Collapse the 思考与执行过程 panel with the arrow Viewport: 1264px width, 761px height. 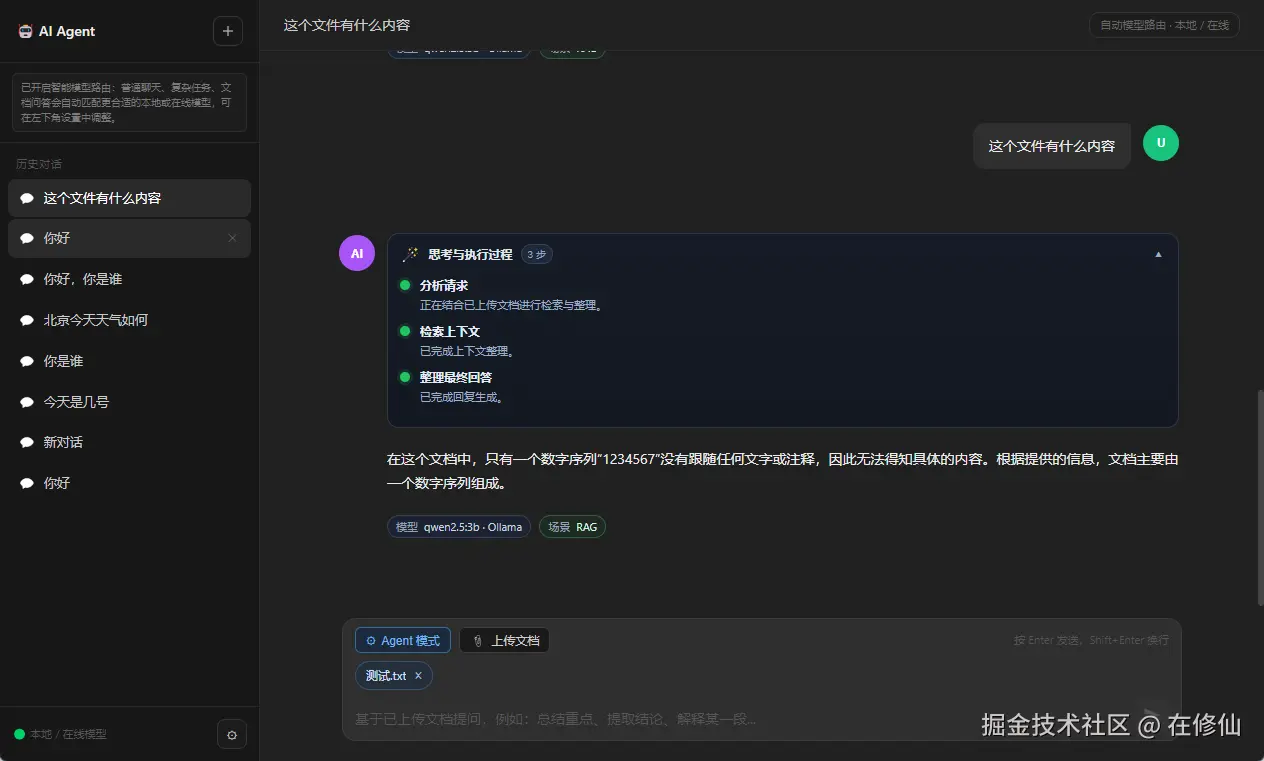tap(1159, 254)
